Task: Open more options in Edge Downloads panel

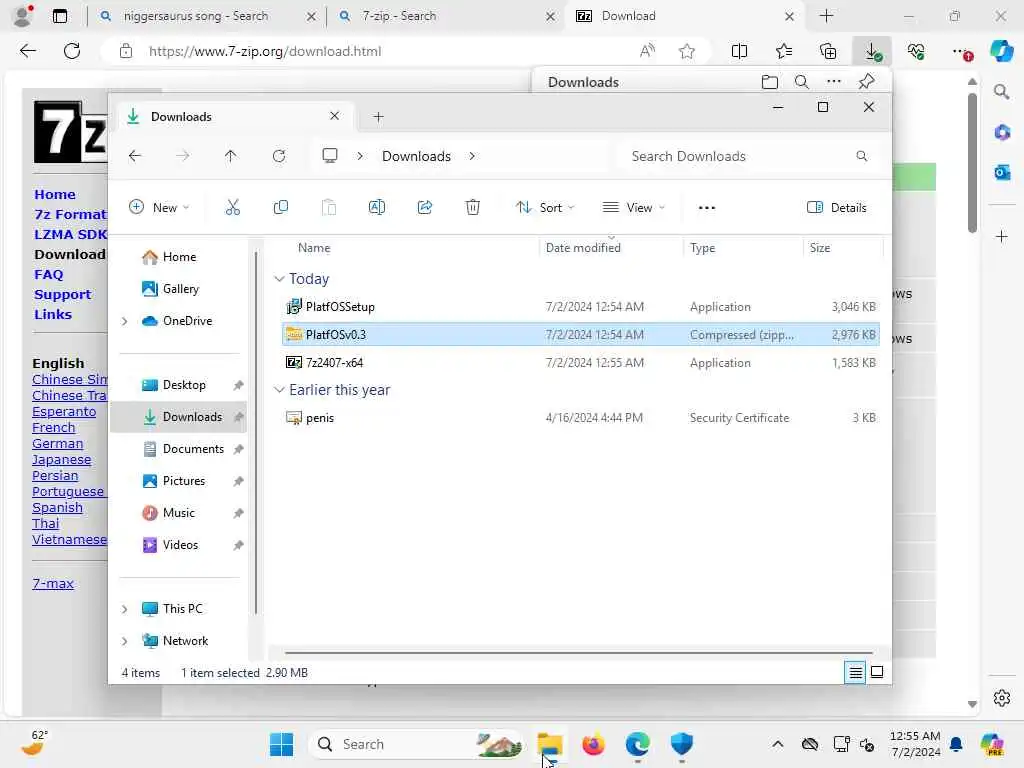Action: tap(834, 82)
